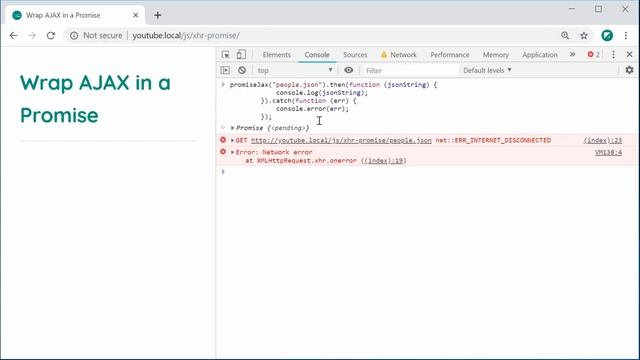Click the address bar URL text
The image size is (640, 360).
click(x=186, y=36)
